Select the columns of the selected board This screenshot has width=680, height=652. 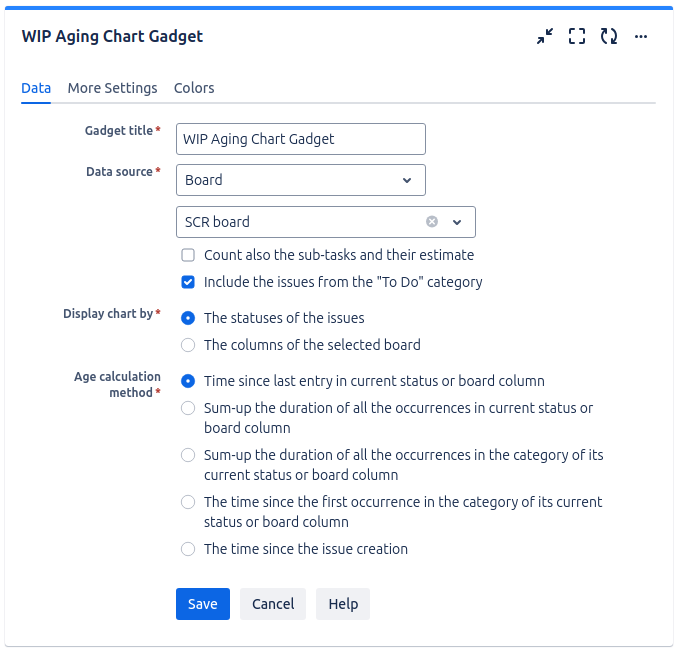click(188, 345)
